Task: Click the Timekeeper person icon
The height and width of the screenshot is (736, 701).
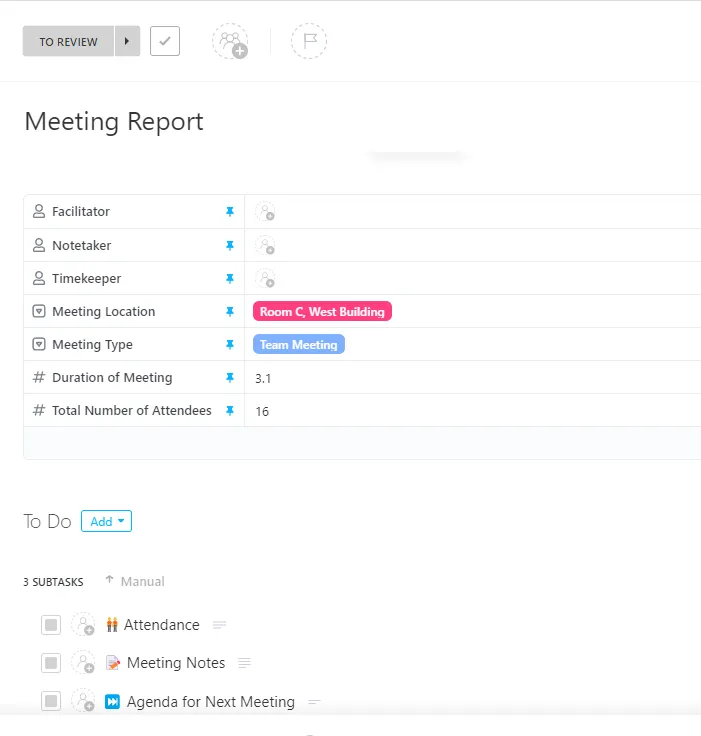Action: 39,278
